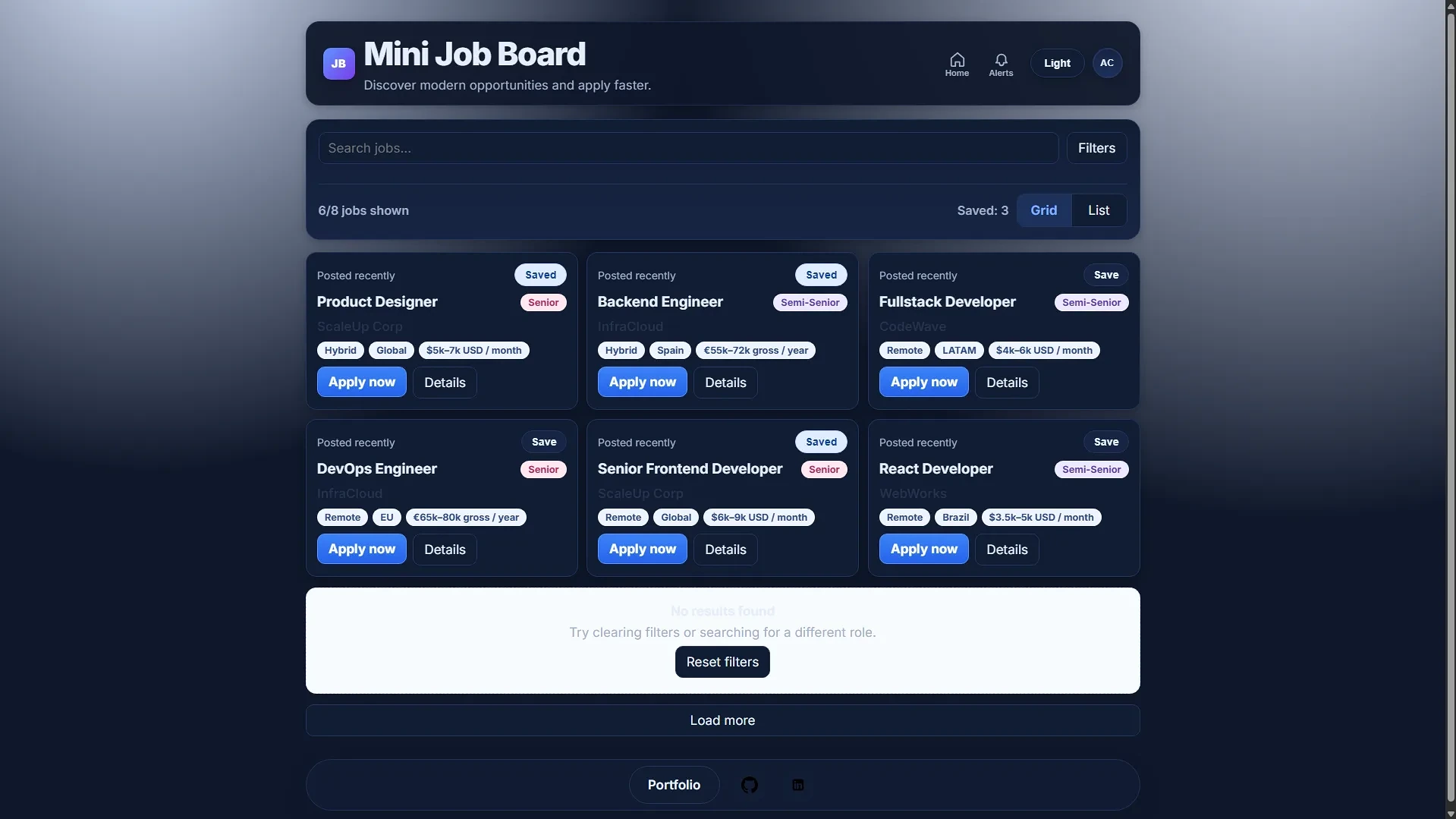Viewport: 1456px width, 819px height.
Task: Click the '$5k–7k USD / month' salary tag
Action: pyautogui.click(x=473, y=350)
